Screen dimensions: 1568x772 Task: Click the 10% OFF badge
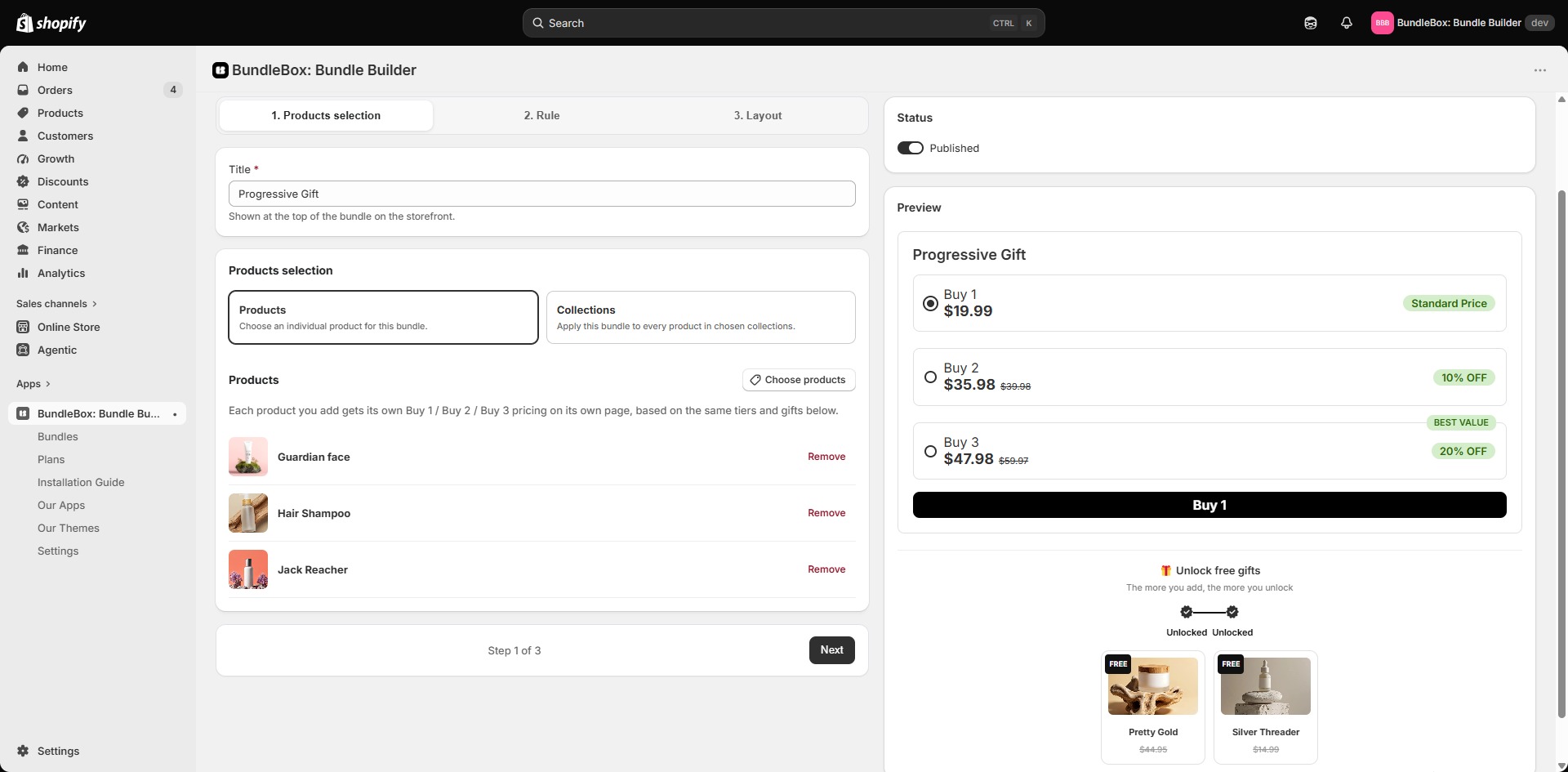1463,377
